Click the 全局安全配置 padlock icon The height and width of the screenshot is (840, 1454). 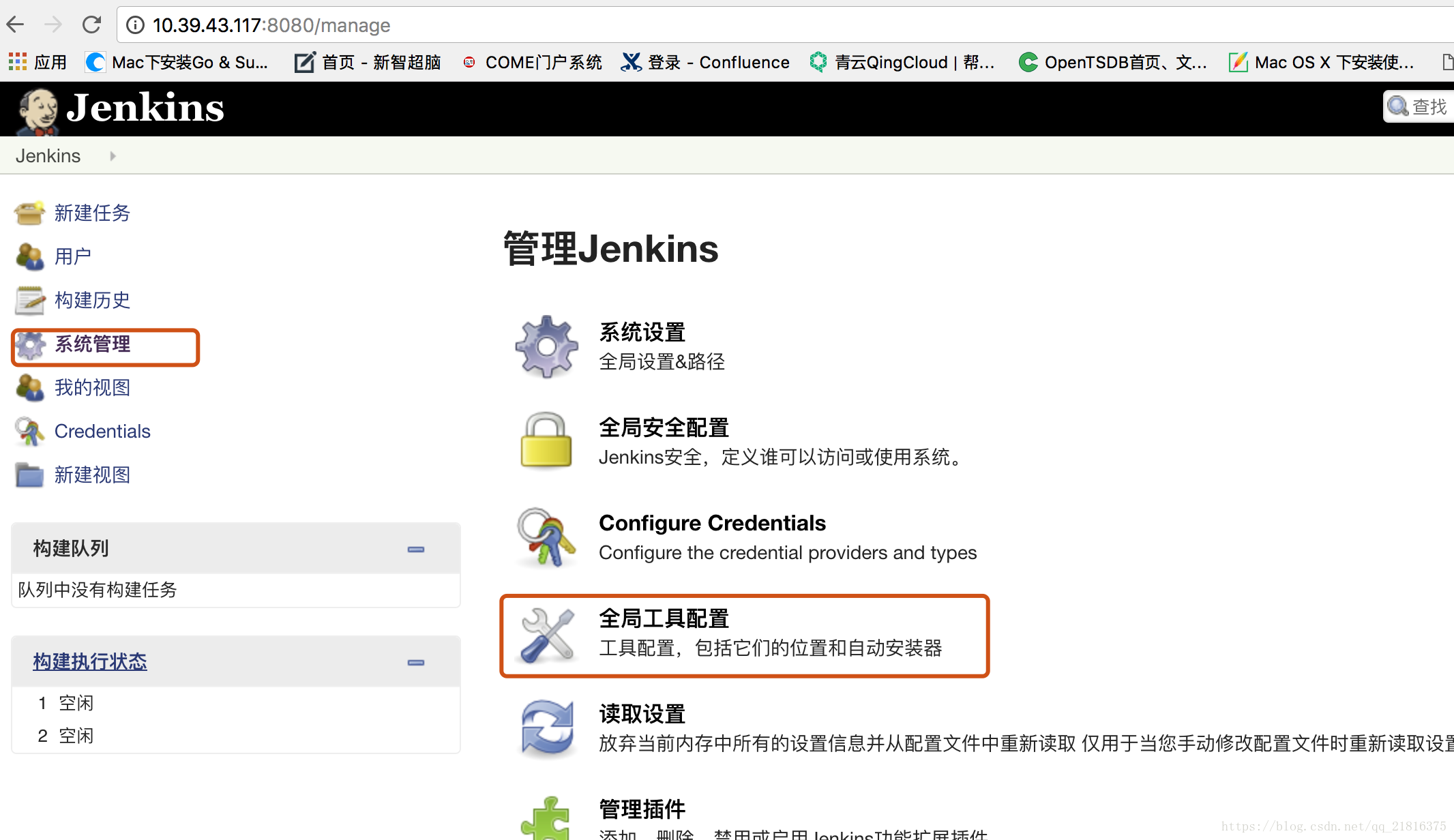tap(546, 440)
